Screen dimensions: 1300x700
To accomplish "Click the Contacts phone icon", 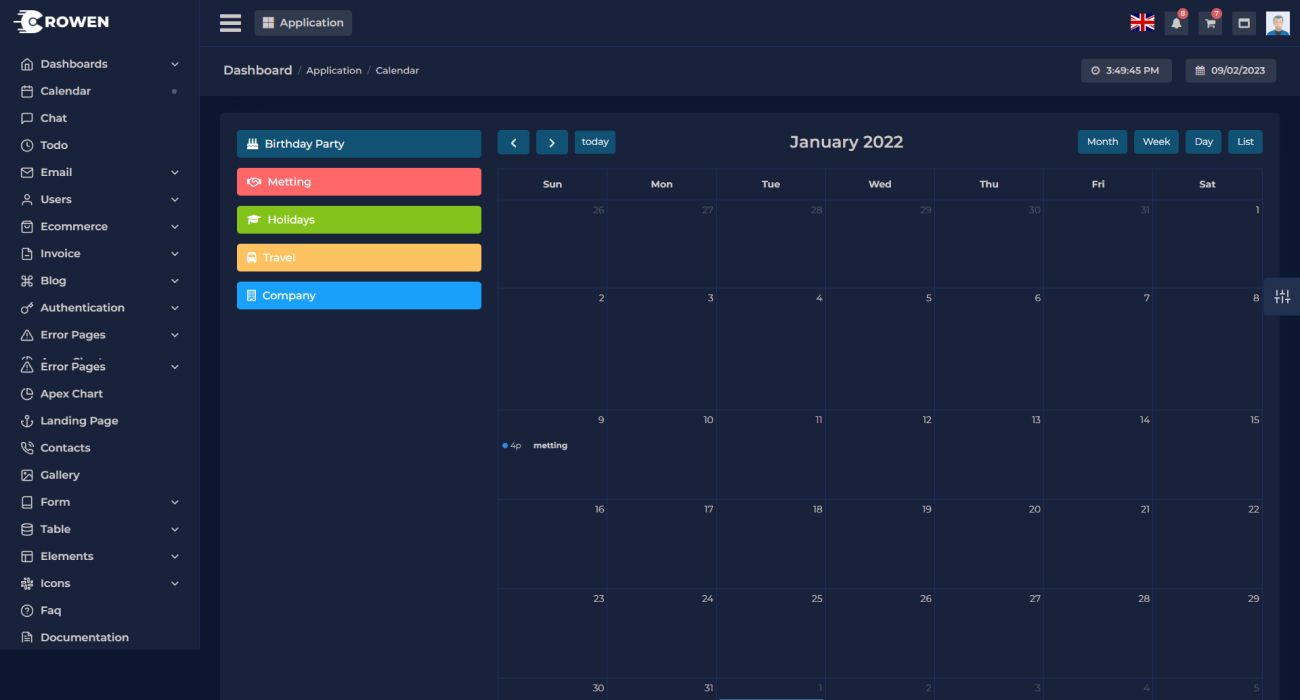I will click(27, 448).
